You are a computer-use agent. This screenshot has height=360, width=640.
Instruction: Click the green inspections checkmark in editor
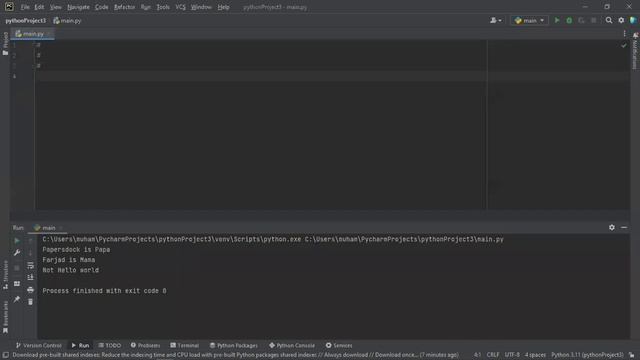pos(624,45)
